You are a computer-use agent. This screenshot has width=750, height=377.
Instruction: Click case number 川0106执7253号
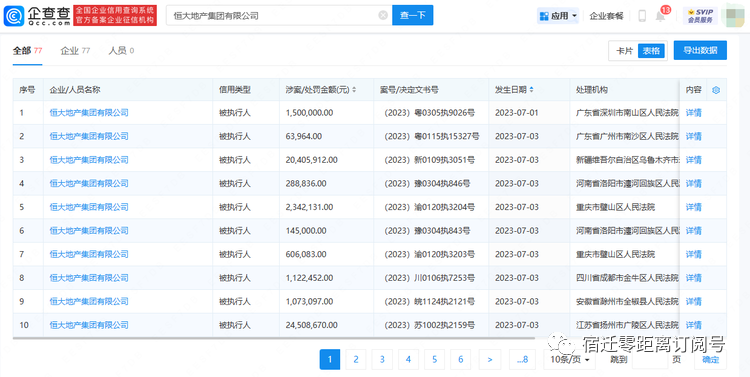click(x=443, y=278)
